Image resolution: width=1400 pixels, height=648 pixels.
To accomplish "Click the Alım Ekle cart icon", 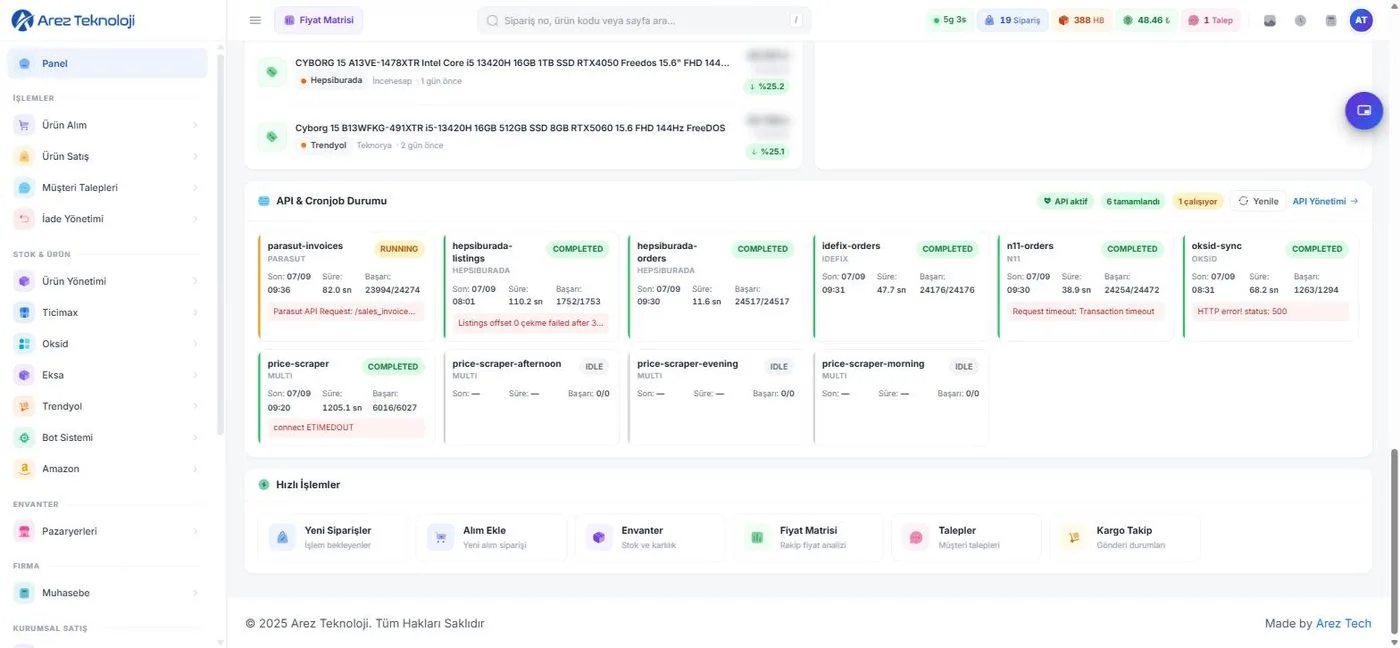I will coord(441,537).
